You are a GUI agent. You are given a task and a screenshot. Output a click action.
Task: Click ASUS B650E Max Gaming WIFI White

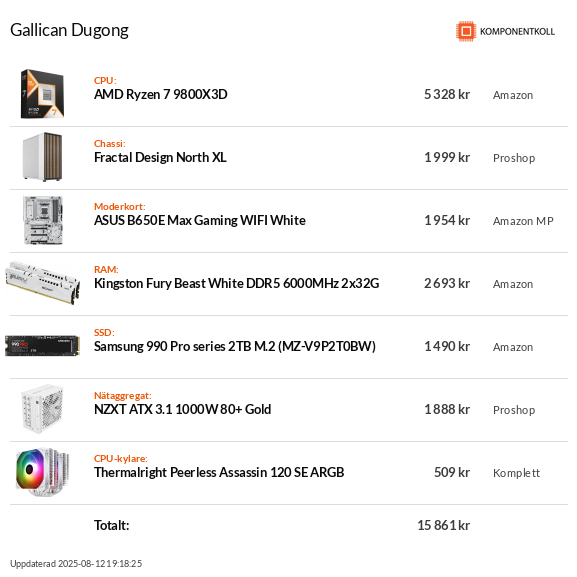pos(200,220)
